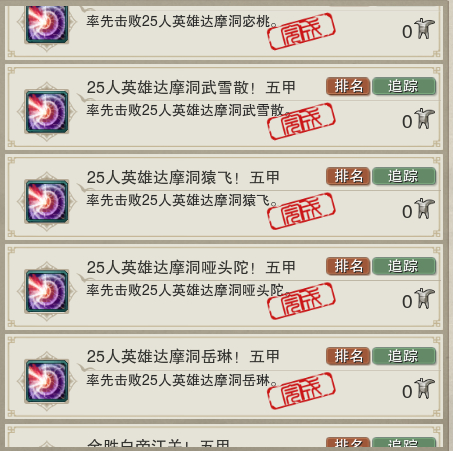Select the 率先击败25人英雄达摩洞宓桃 description
The height and width of the screenshot is (451, 453).
(x=182, y=22)
